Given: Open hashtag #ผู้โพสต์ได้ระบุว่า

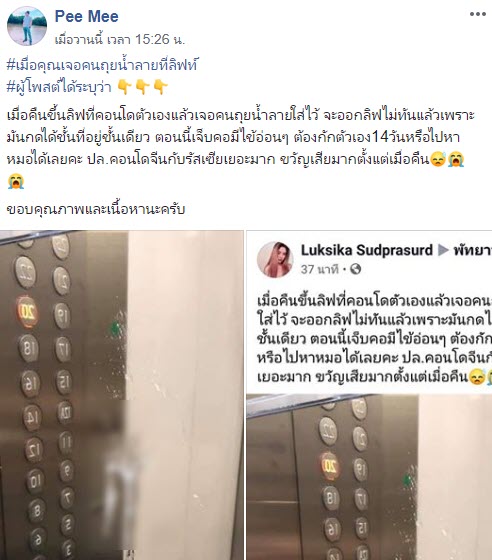Looking at the screenshot, I should [x=59, y=87].
